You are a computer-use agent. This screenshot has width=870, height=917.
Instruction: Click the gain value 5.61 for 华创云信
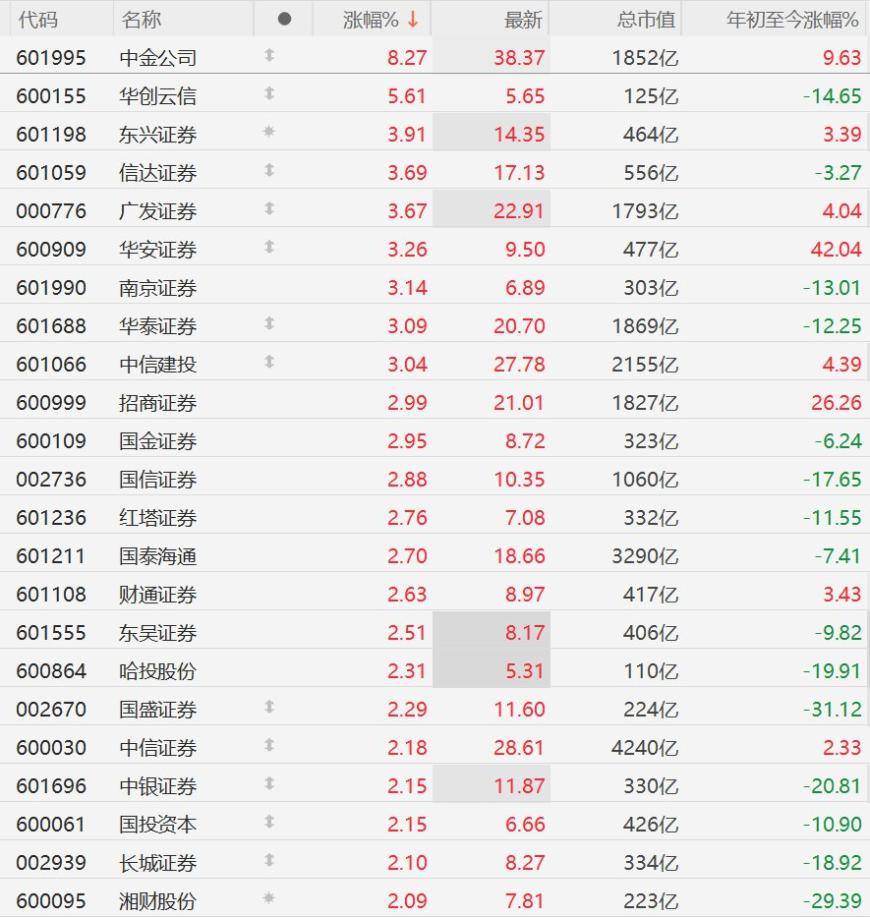click(x=407, y=96)
